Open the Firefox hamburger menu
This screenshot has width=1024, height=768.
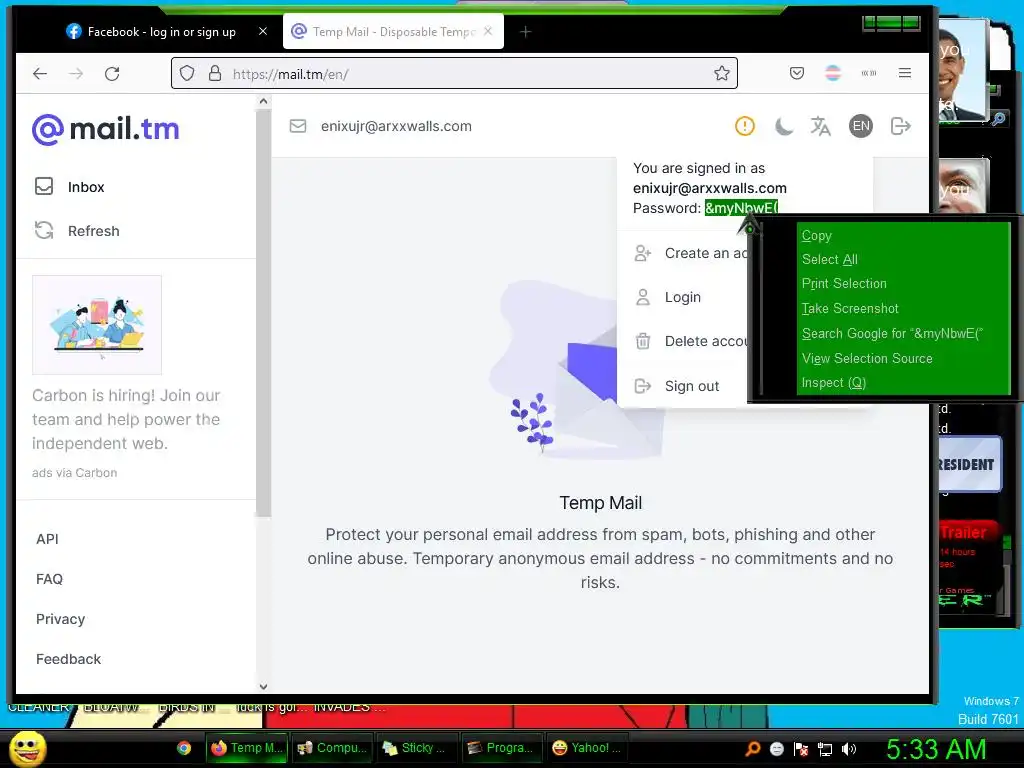(904, 73)
